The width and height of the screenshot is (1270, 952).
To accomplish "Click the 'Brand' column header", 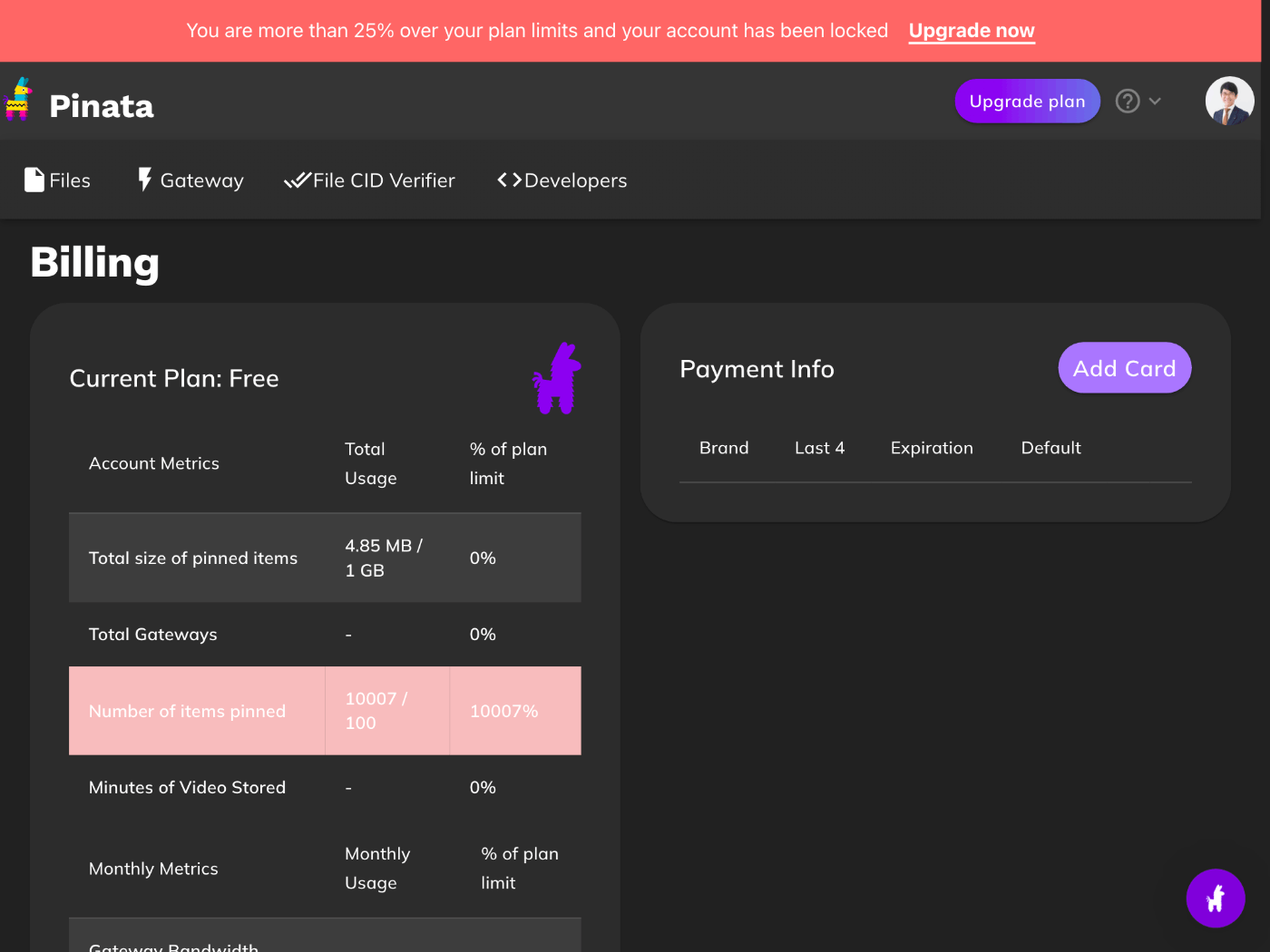I will coord(724,448).
